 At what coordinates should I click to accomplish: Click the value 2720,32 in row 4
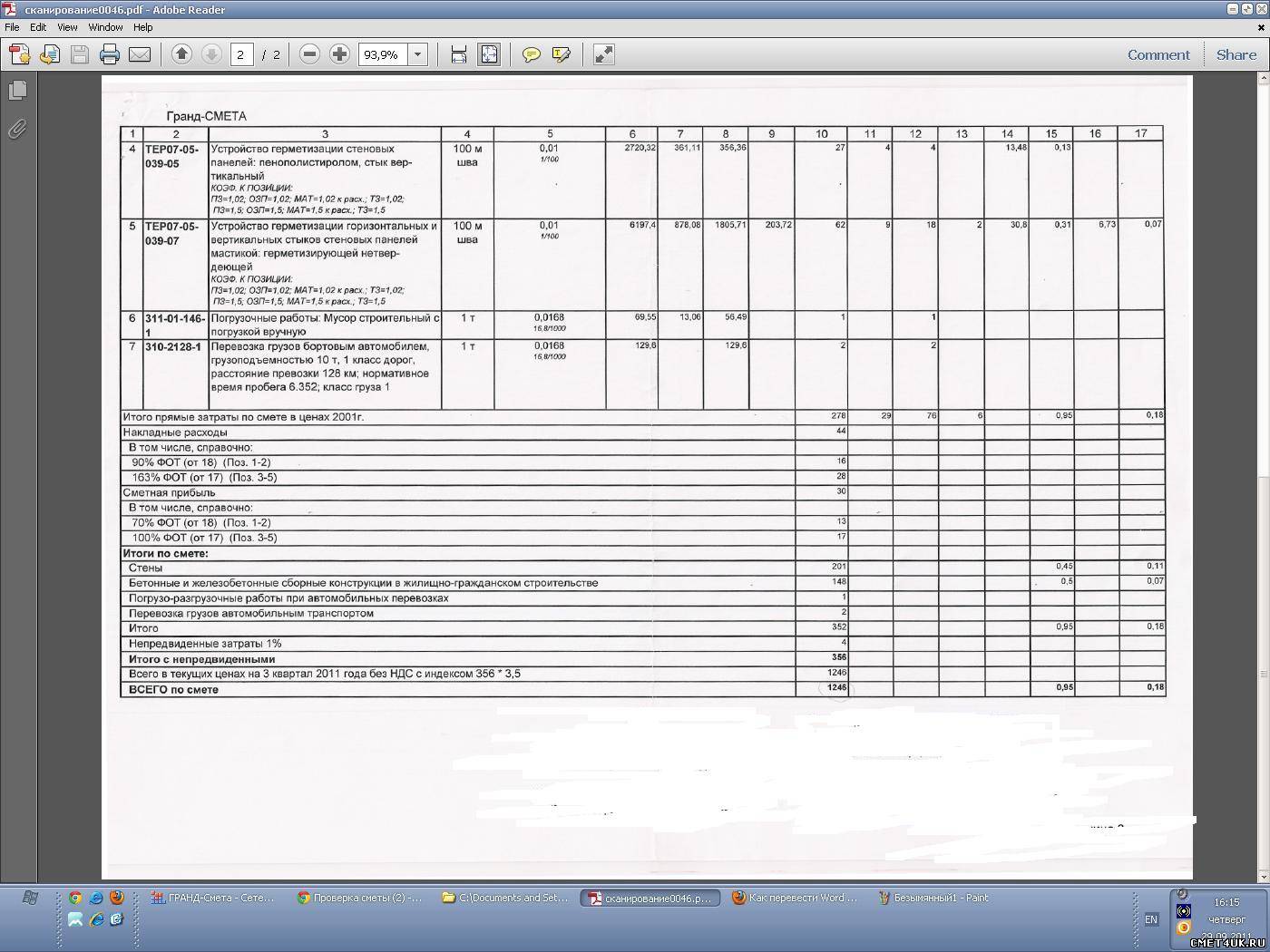(640, 147)
